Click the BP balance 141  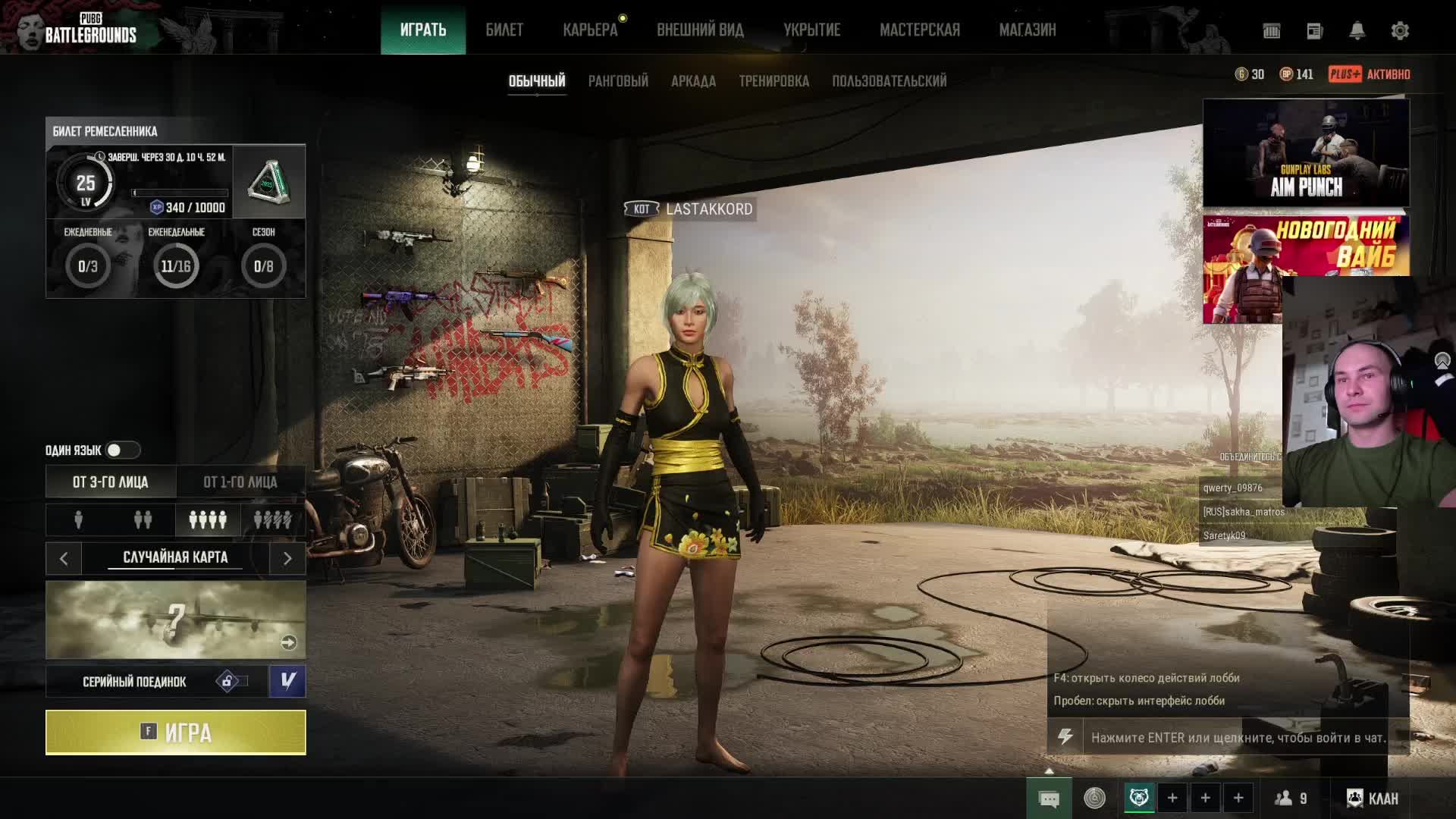click(1297, 74)
